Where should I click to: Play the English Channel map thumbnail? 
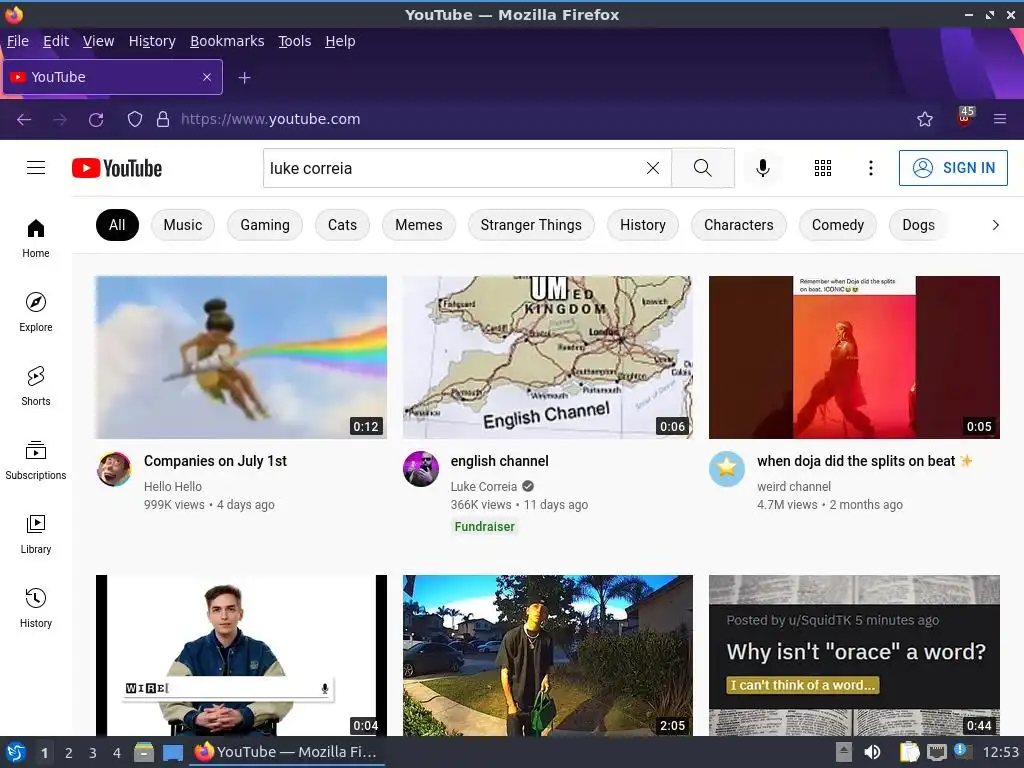[x=547, y=357]
